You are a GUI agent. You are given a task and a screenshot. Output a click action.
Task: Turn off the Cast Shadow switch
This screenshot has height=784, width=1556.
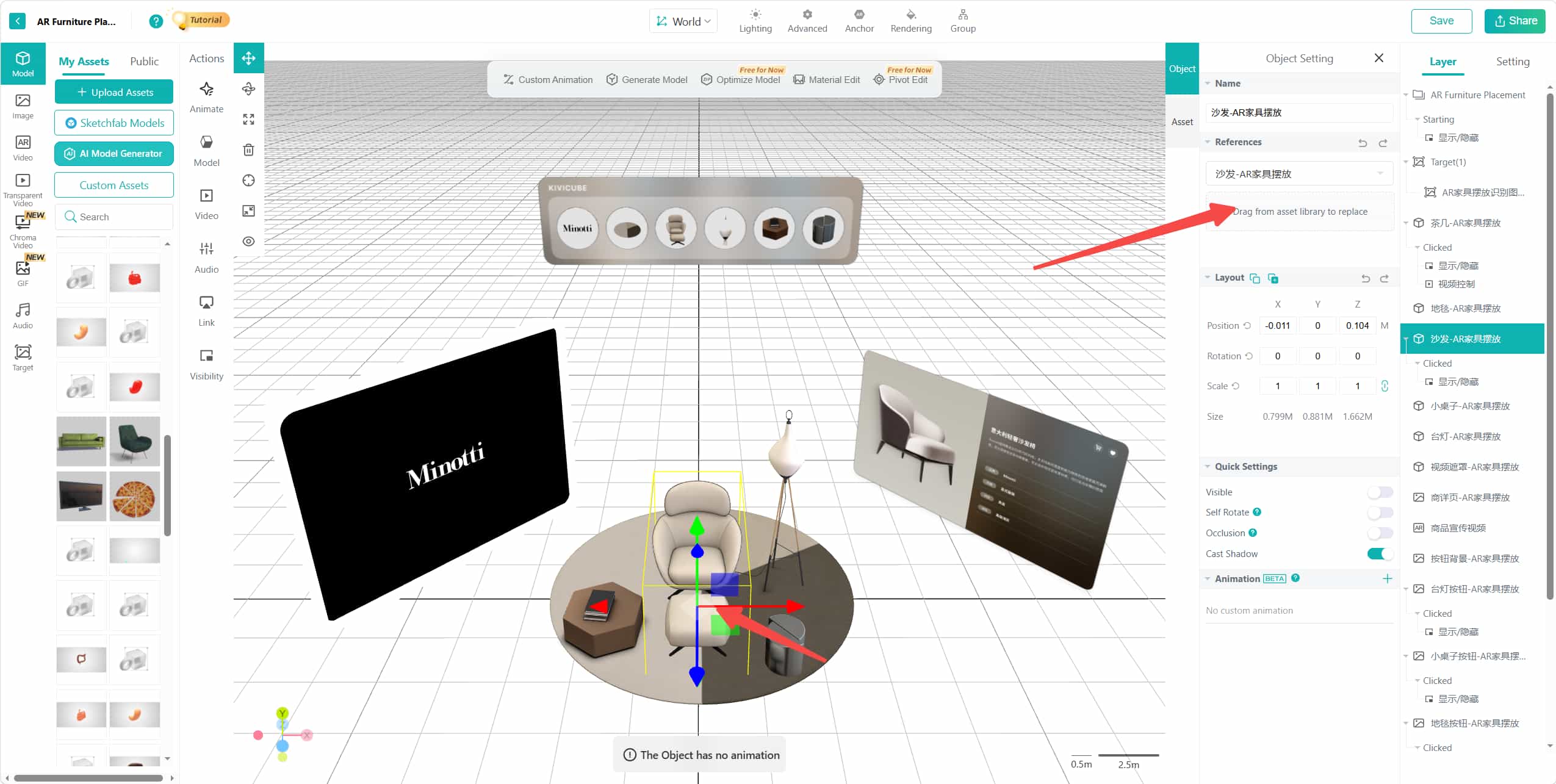click(x=1380, y=554)
